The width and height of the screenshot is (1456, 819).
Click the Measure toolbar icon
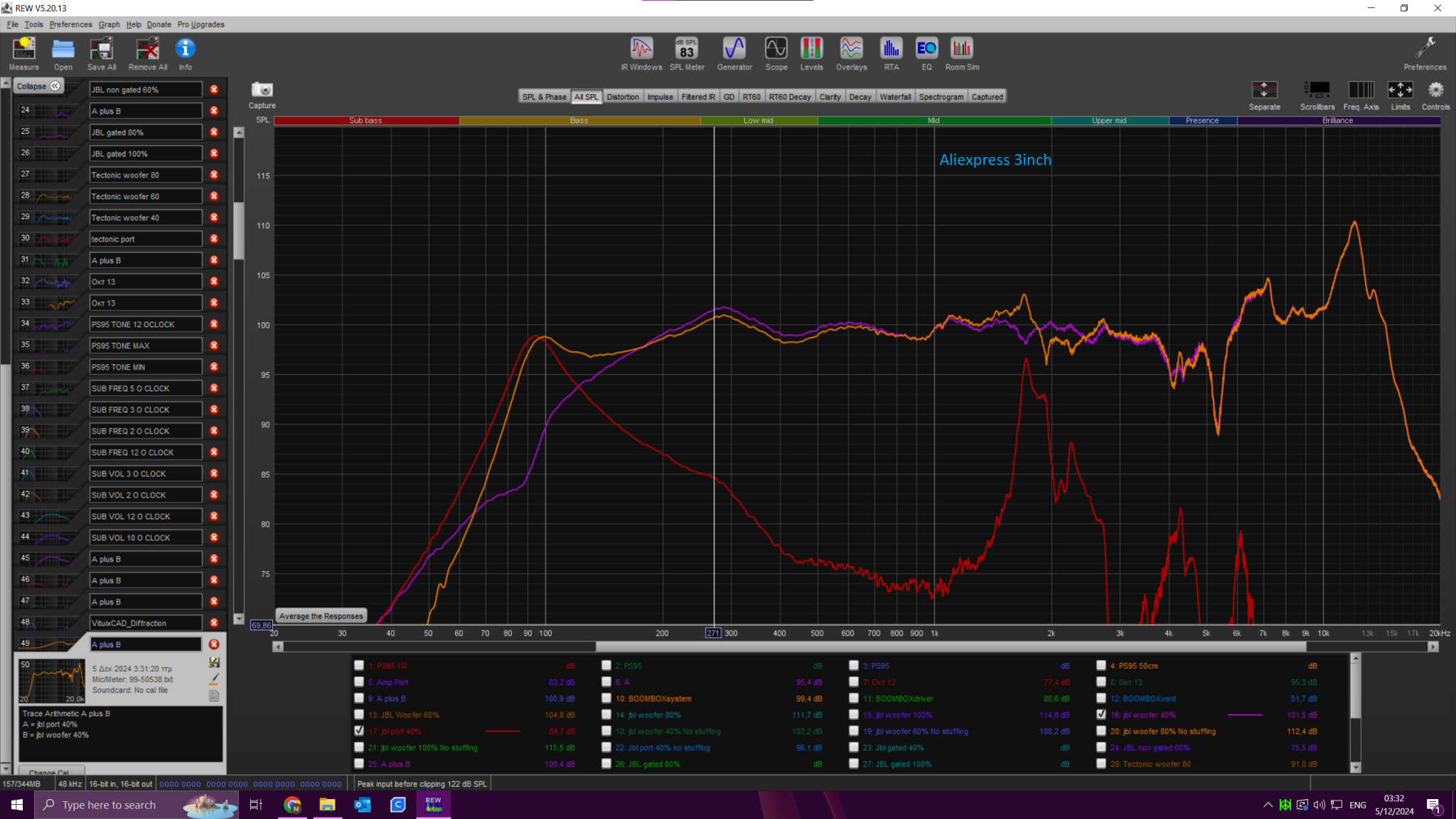pyautogui.click(x=24, y=54)
